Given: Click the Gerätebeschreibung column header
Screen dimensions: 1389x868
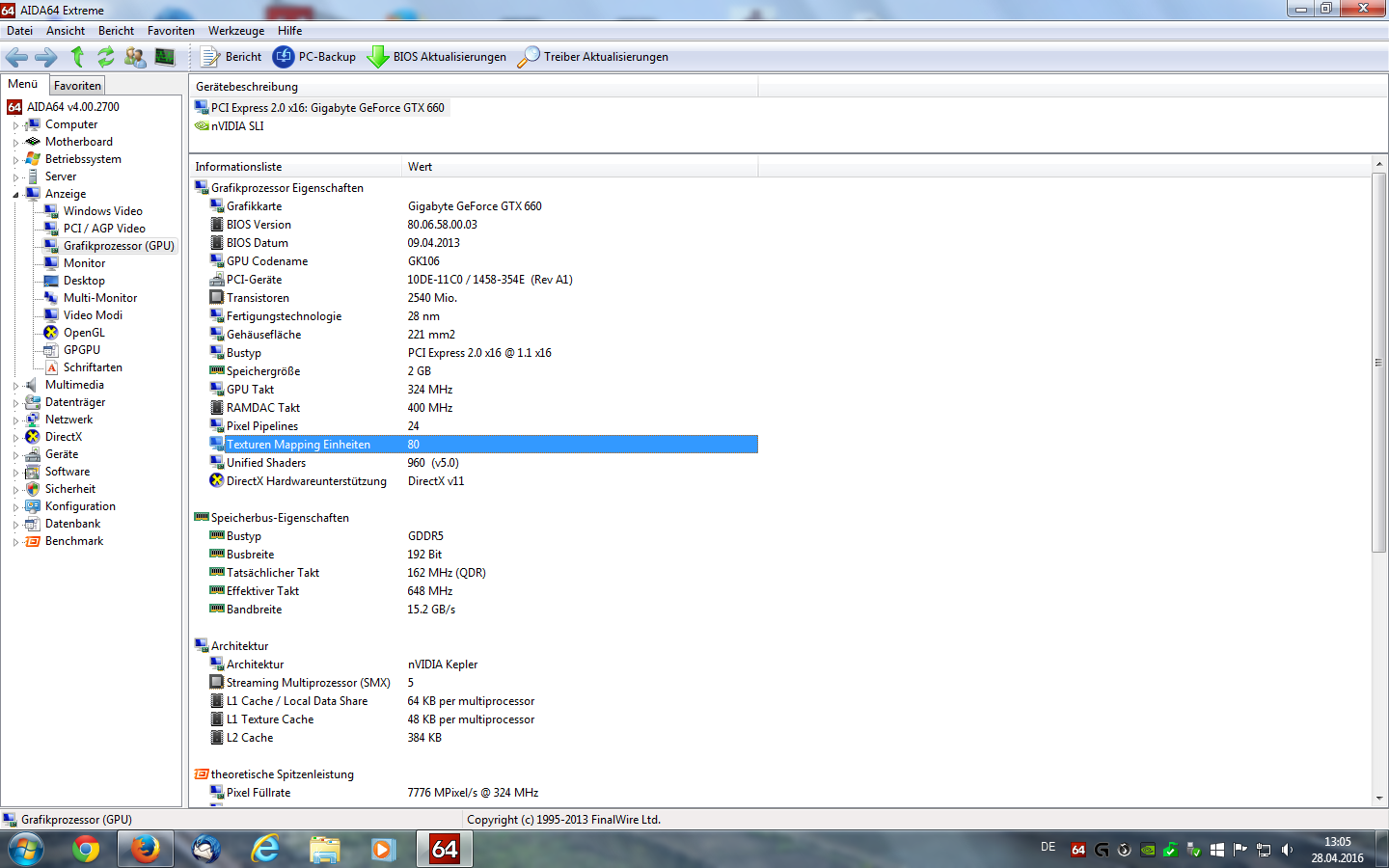Looking at the screenshot, I should pos(474,87).
